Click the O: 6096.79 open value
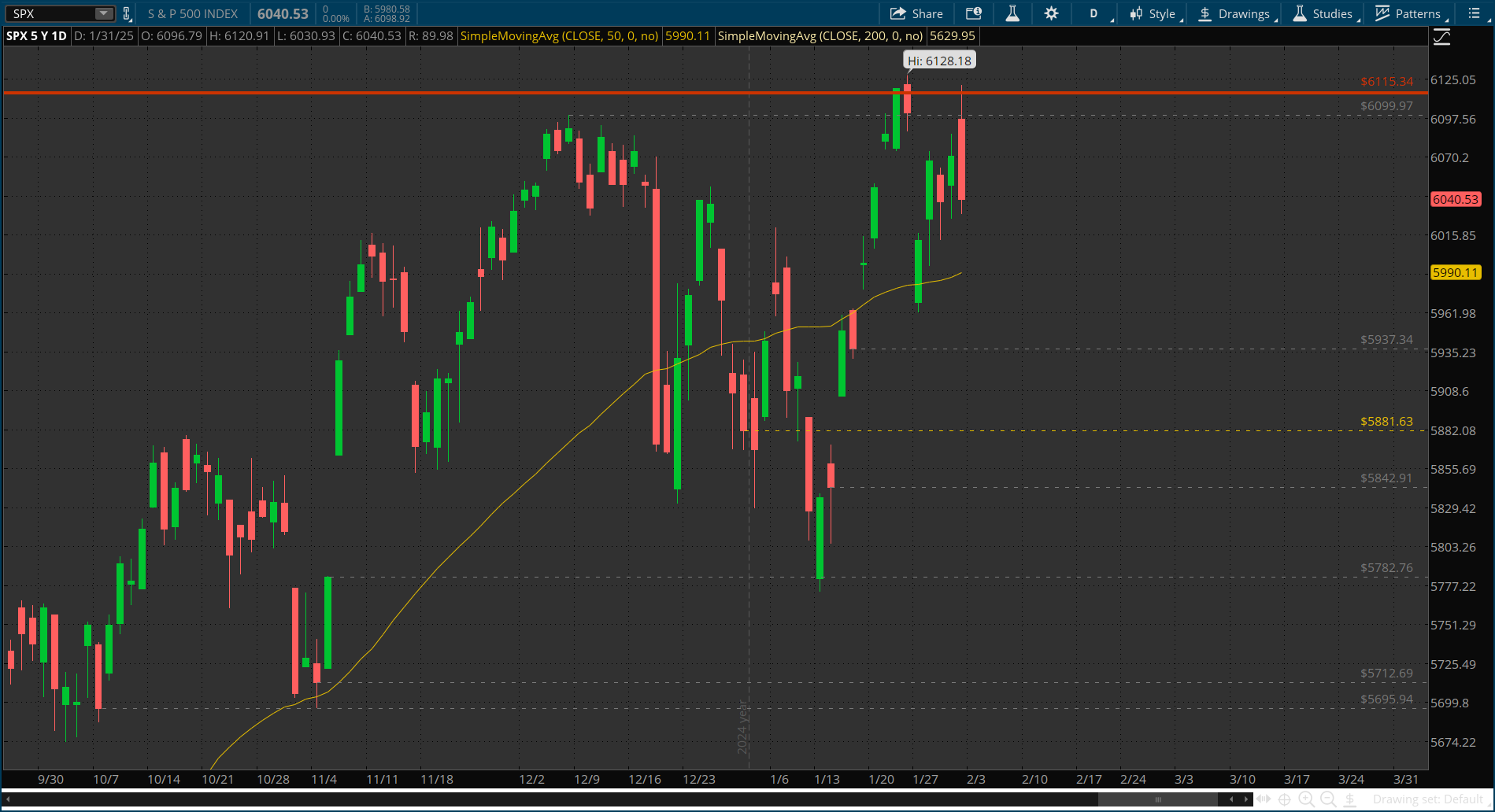Screen dimensions: 1495x812 pos(171,35)
